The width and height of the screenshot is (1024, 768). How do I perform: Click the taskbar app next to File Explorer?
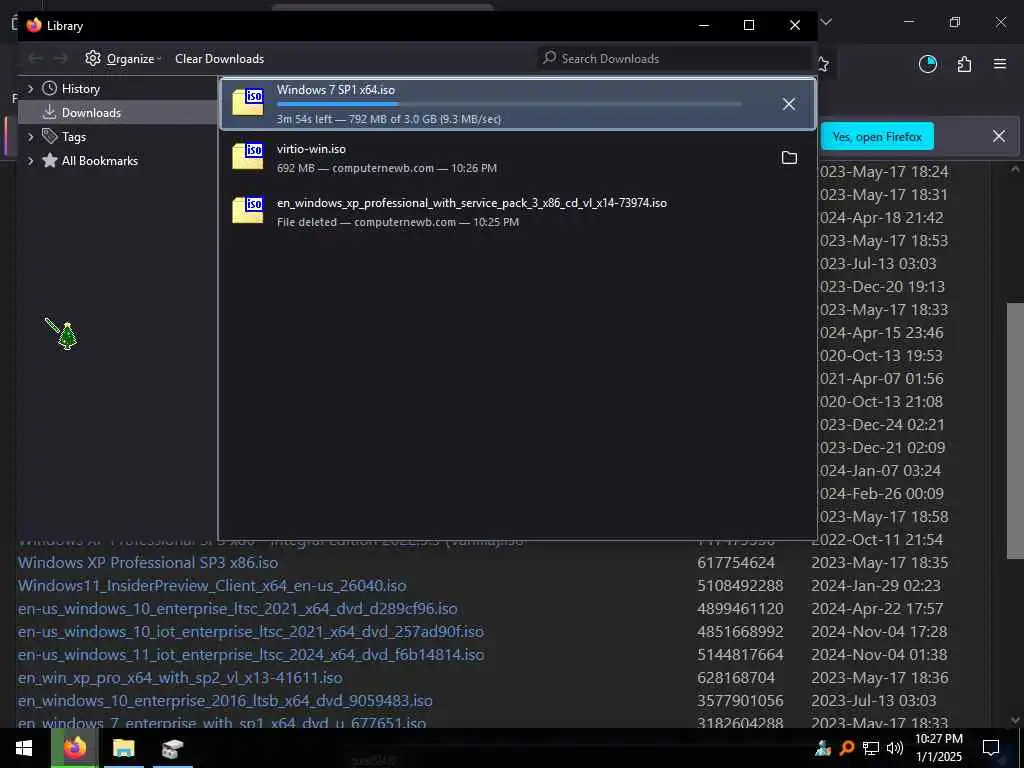coord(172,748)
